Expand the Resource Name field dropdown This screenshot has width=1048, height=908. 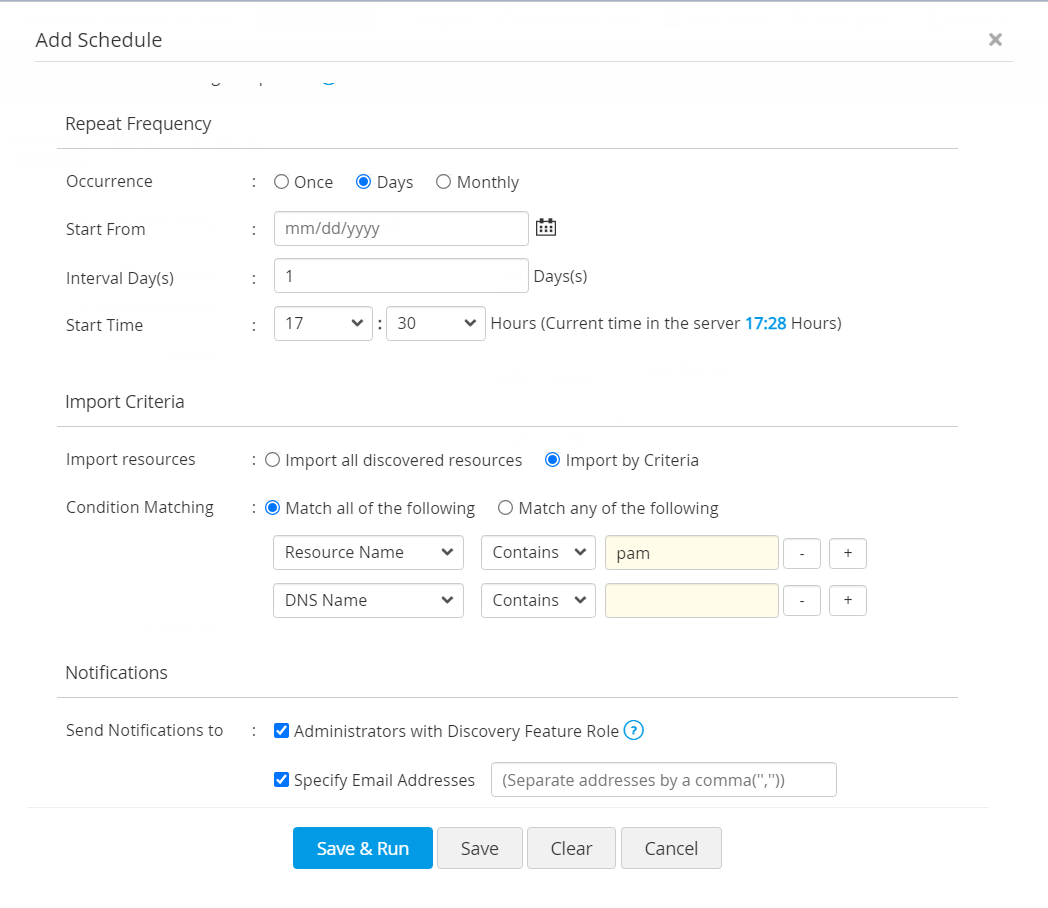(x=368, y=553)
